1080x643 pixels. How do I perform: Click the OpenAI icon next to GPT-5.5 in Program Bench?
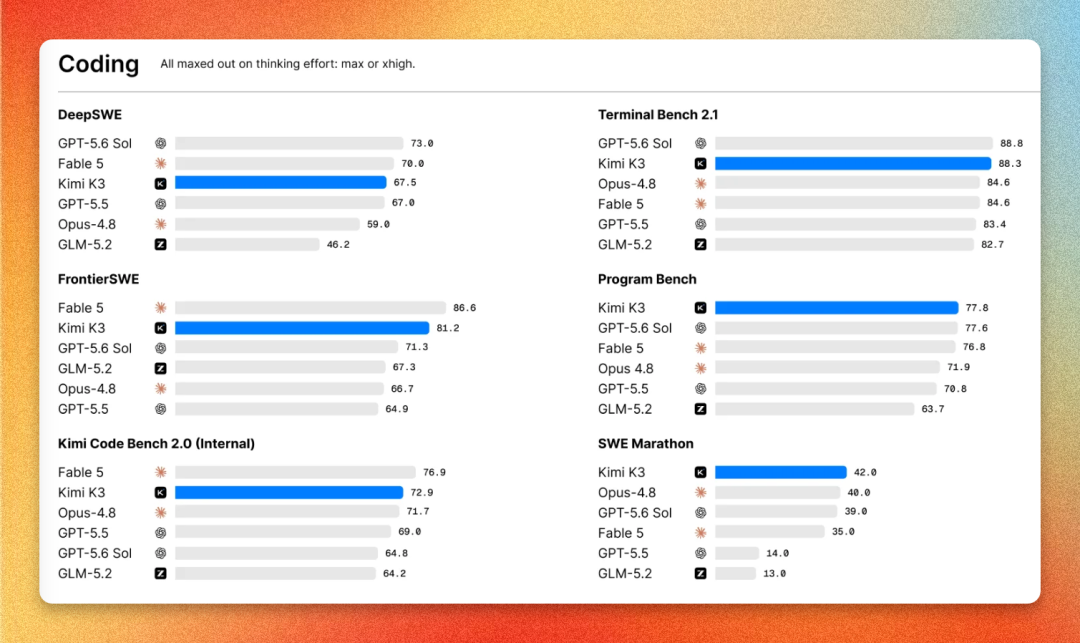pos(700,389)
